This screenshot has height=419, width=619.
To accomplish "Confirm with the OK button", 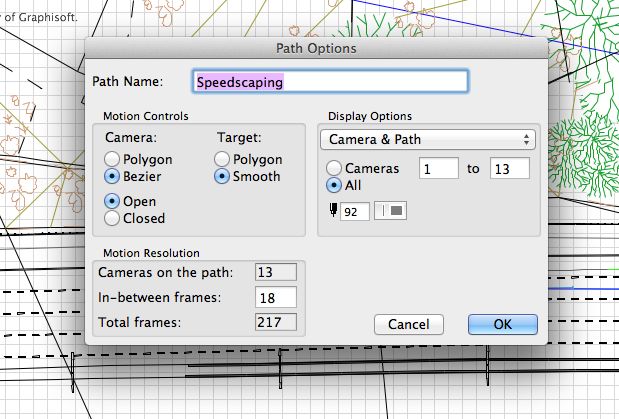I will click(503, 324).
